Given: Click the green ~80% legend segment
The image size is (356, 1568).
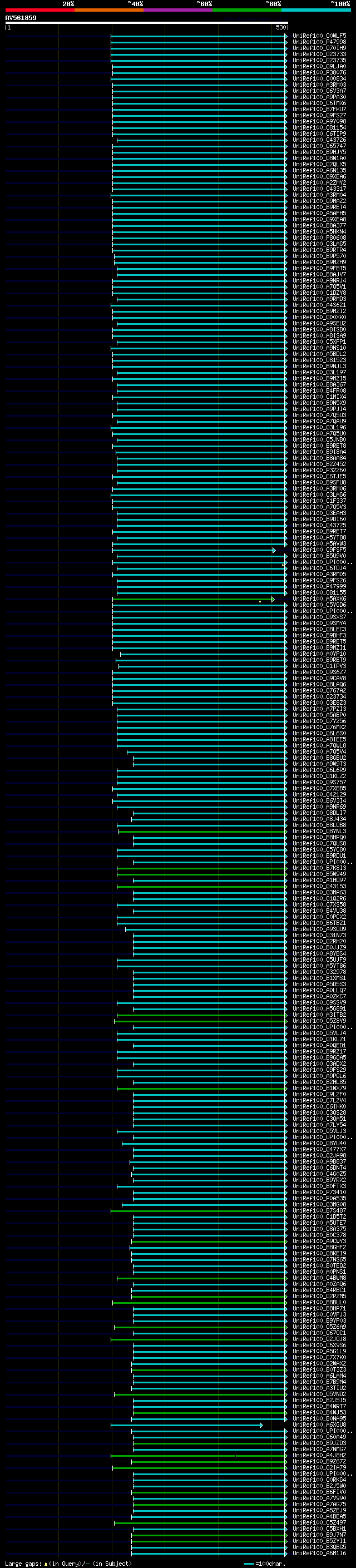Looking at the screenshot, I should click(x=247, y=10).
